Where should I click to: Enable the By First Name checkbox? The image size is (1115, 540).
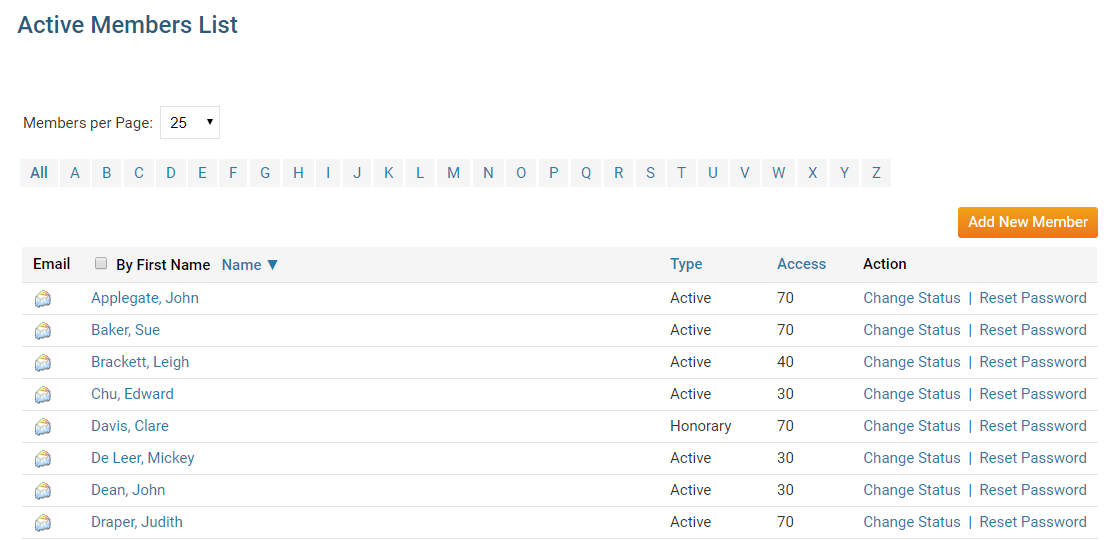(101, 264)
